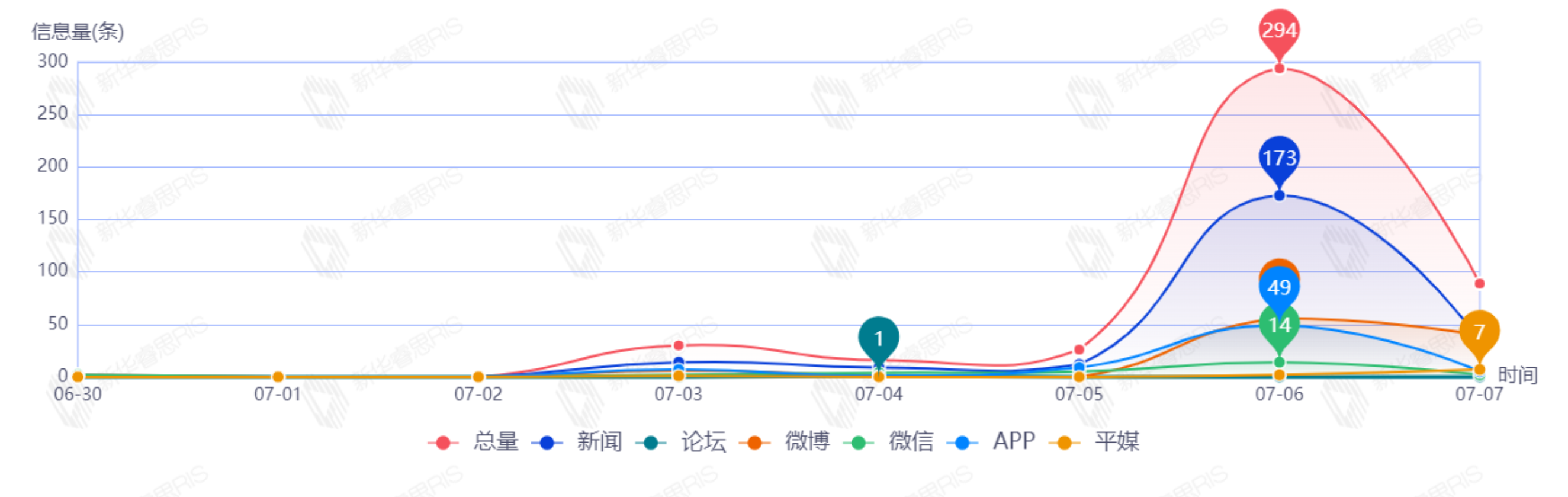Toggle the 微信 legend item
This screenshot has width=1568, height=497.
pos(889,441)
